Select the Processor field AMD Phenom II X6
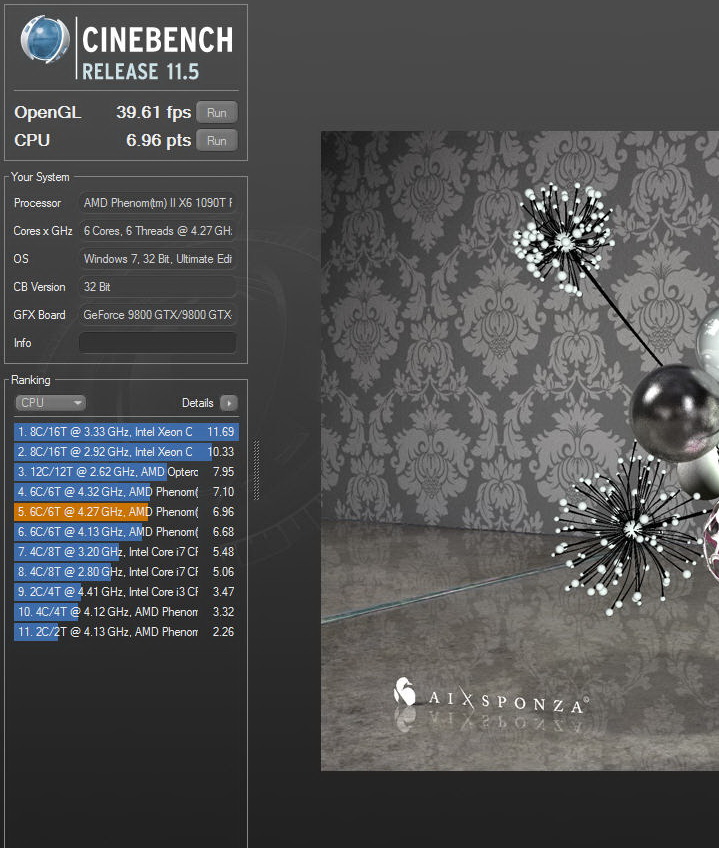This screenshot has height=848, width=719. (x=157, y=203)
